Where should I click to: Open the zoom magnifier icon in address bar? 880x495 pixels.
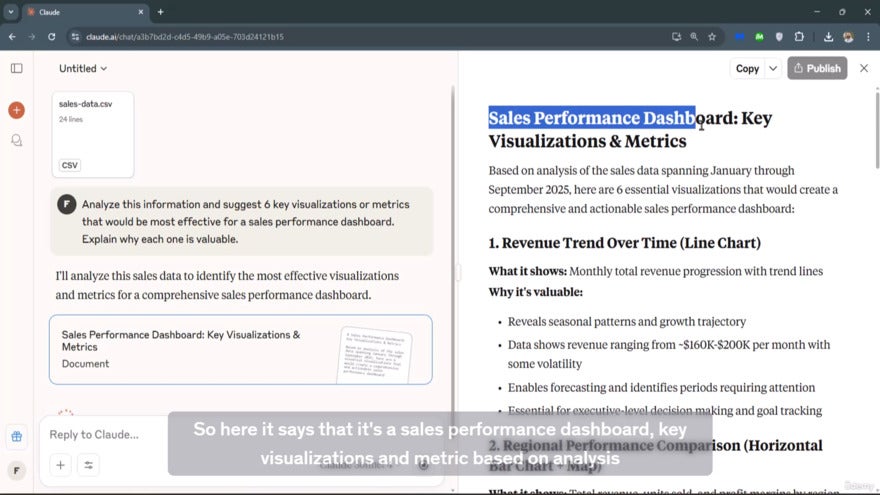pyautogui.click(x=694, y=36)
